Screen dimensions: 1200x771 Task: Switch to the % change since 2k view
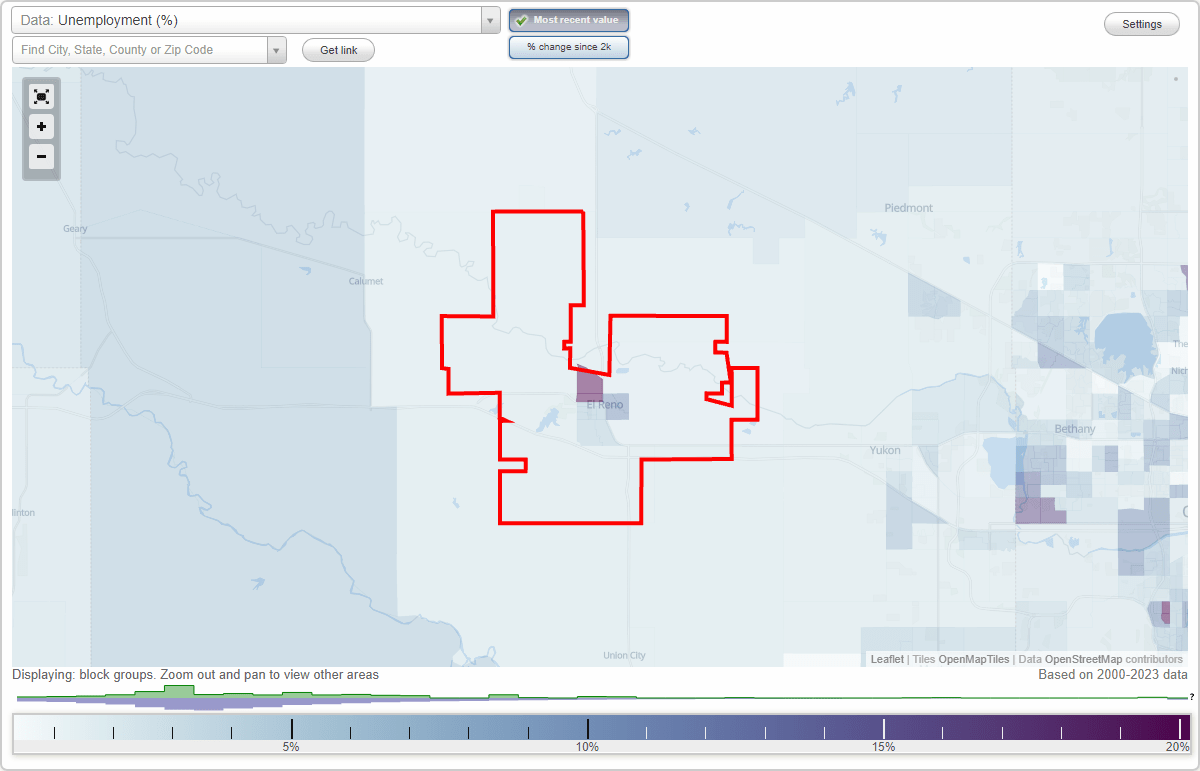point(569,46)
